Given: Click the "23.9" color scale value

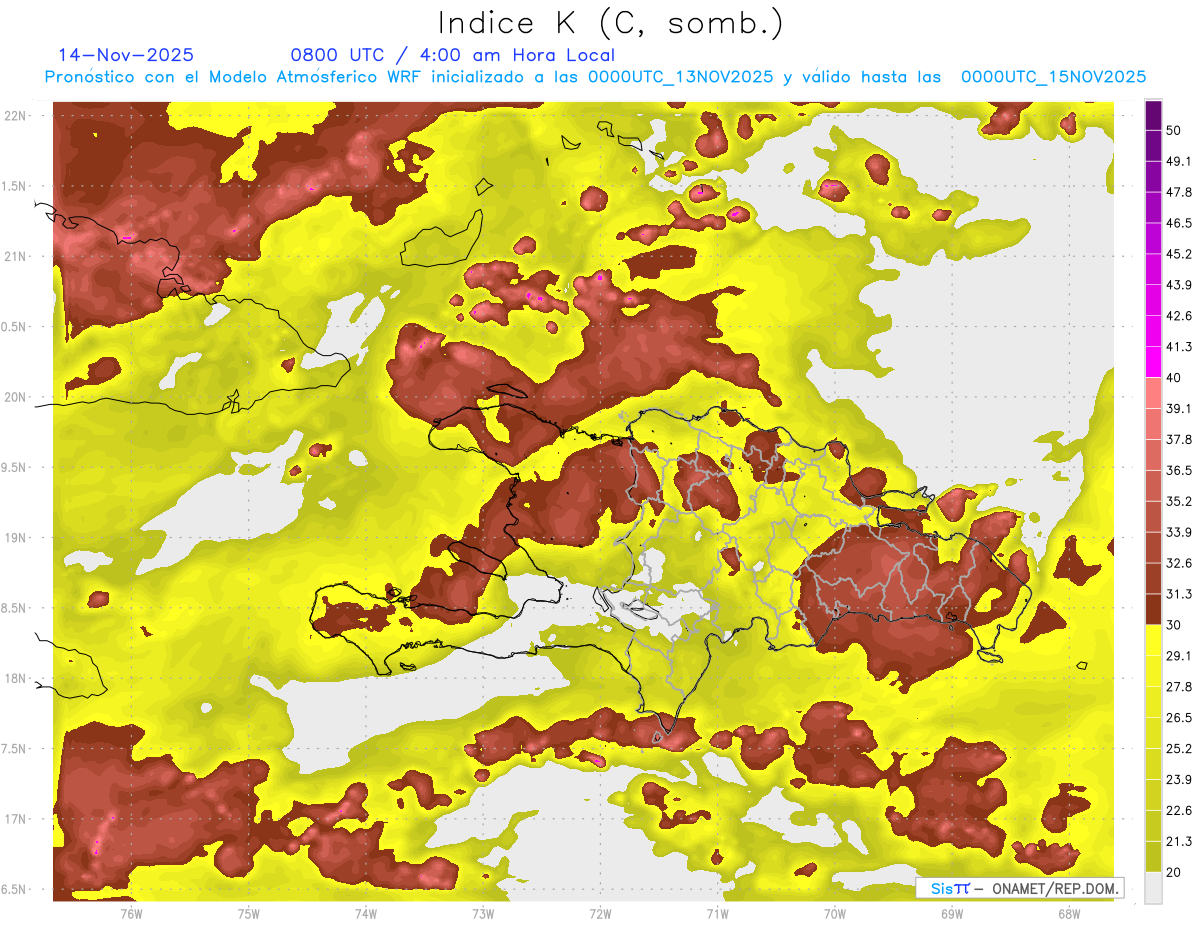Looking at the screenshot, I should tap(1179, 779).
